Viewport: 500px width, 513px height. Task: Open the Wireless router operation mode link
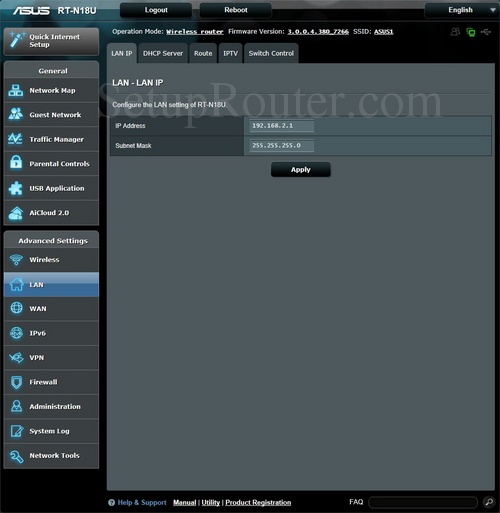tap(195, 32)
